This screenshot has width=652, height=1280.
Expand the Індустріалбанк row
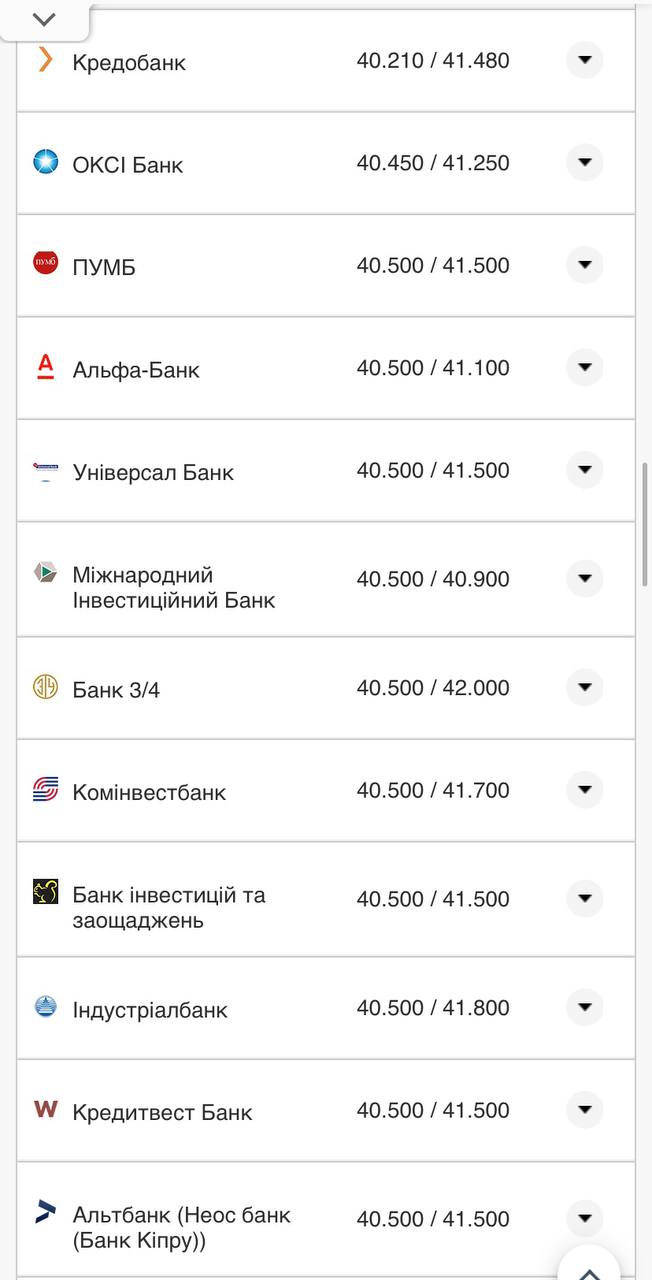584,1007
